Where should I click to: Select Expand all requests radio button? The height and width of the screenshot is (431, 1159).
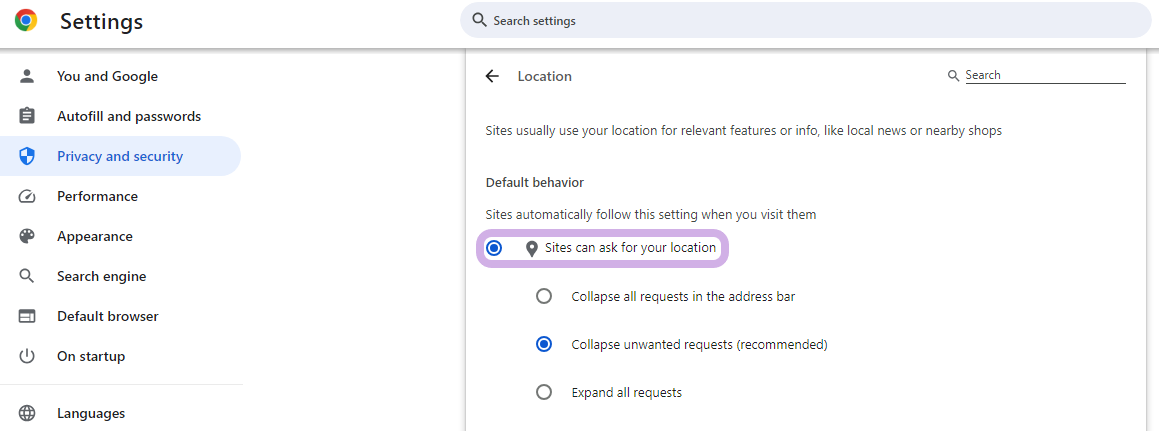coord(544,393)
